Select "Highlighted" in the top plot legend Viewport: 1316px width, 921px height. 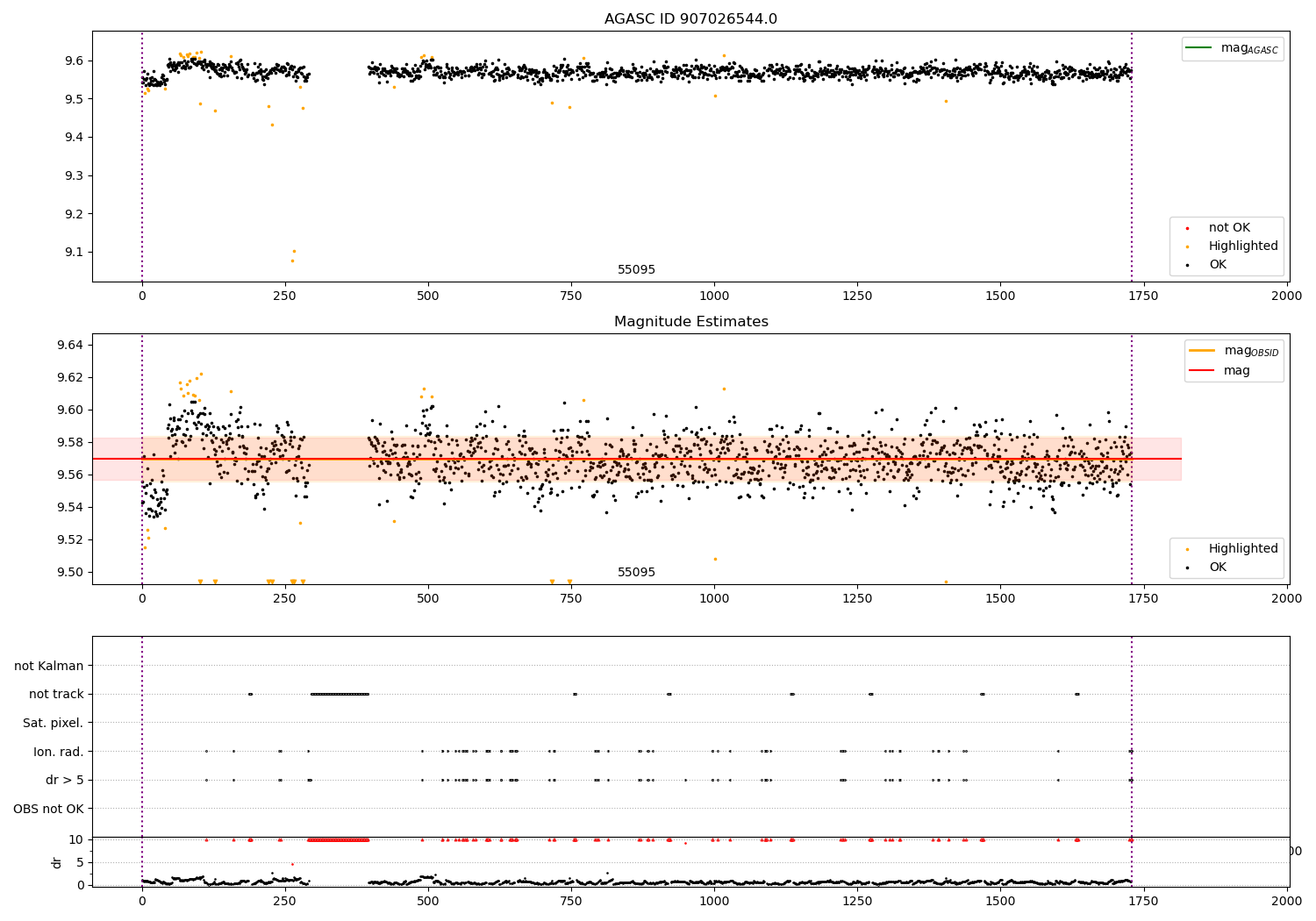(x=1243, y=246)
